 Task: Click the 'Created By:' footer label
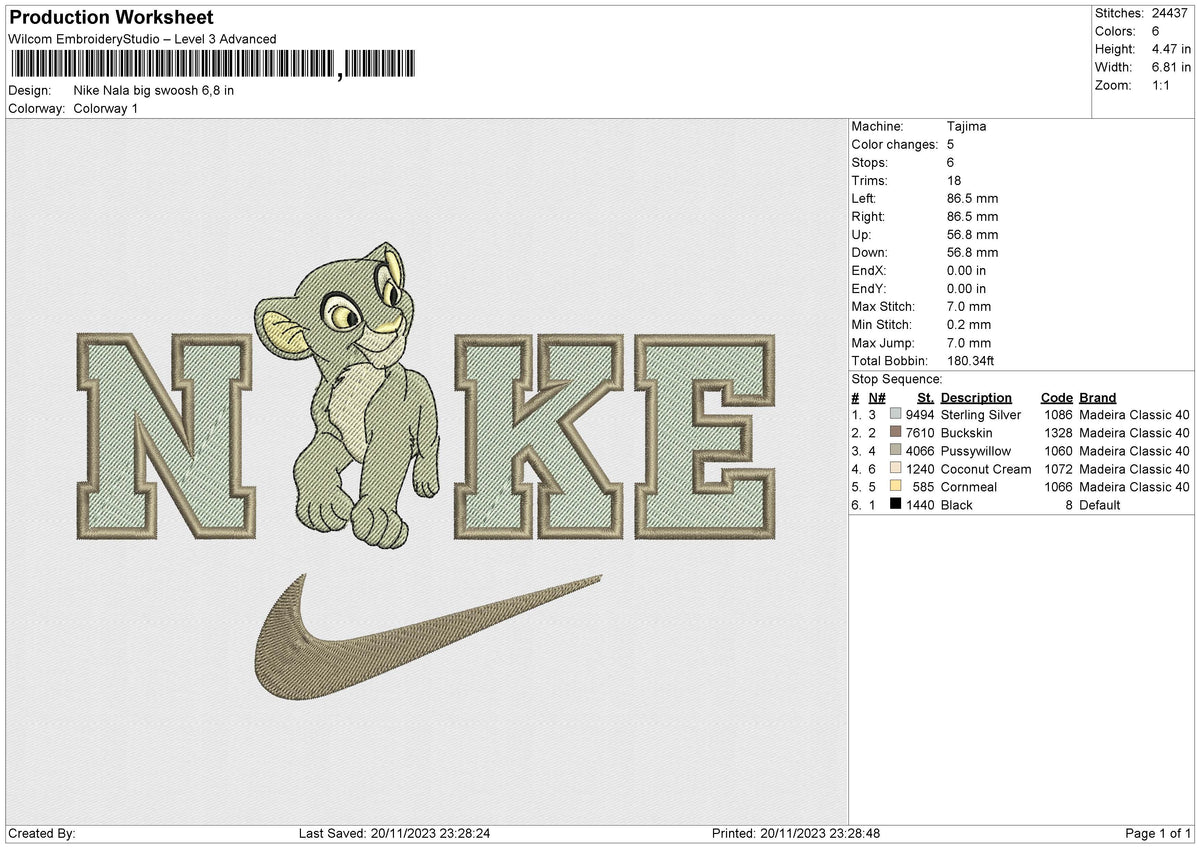coord(42,833)
